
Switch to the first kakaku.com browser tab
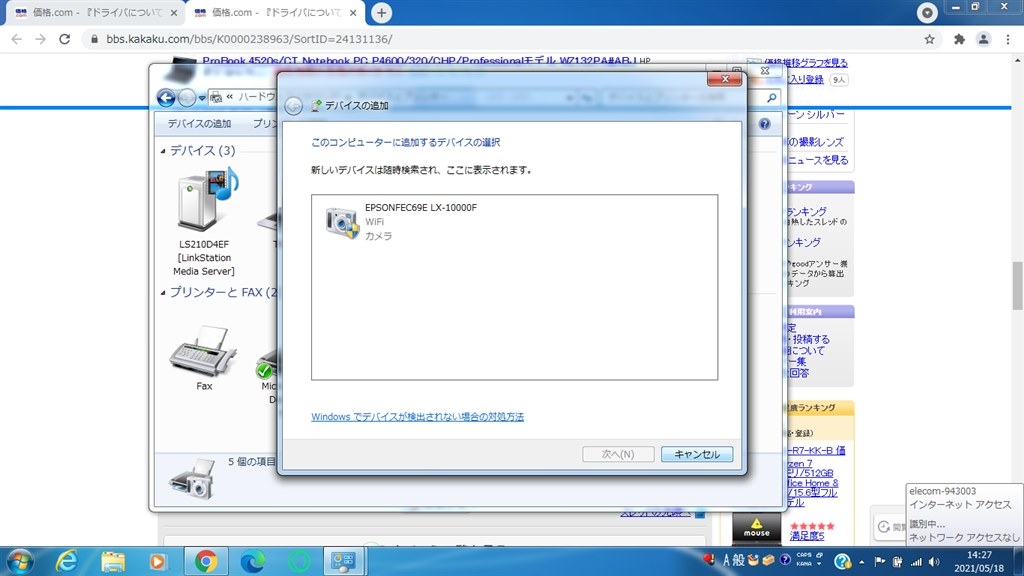(x=95, y=12)
